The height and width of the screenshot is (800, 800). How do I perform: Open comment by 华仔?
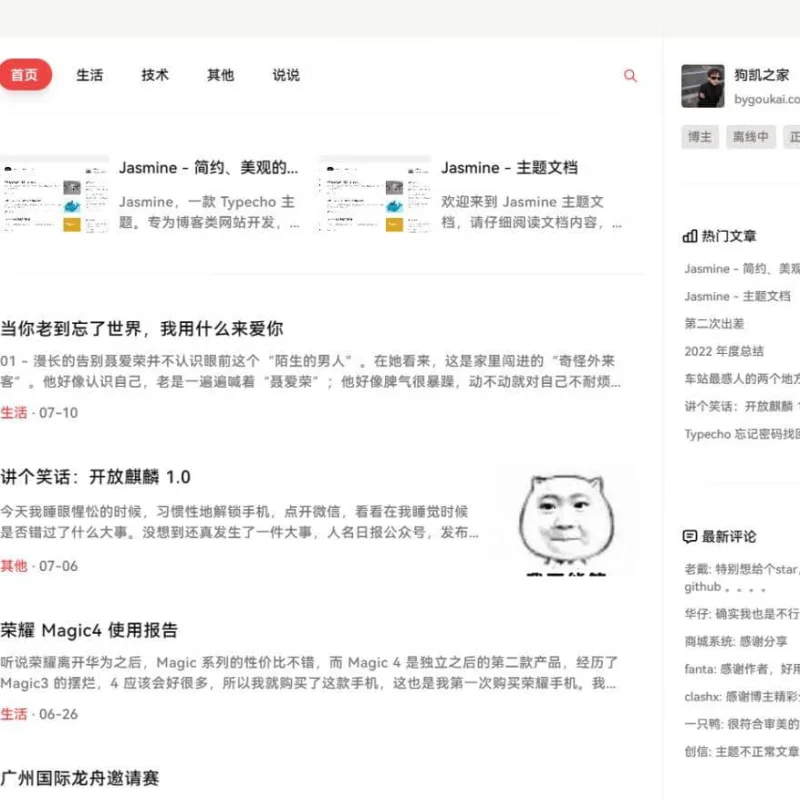click(742, 614)
